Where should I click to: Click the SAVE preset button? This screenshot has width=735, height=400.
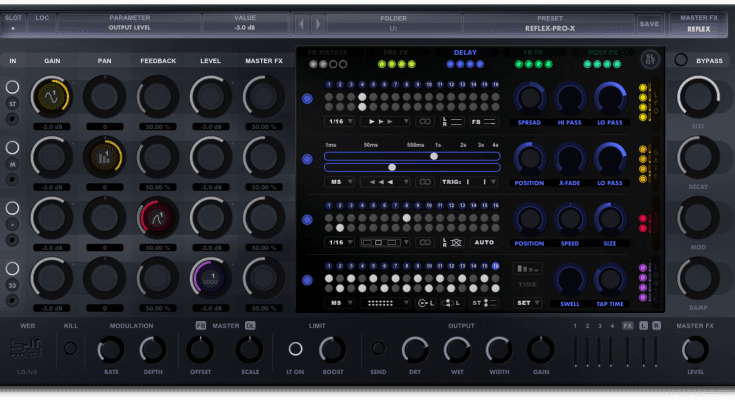coord(649,23)
